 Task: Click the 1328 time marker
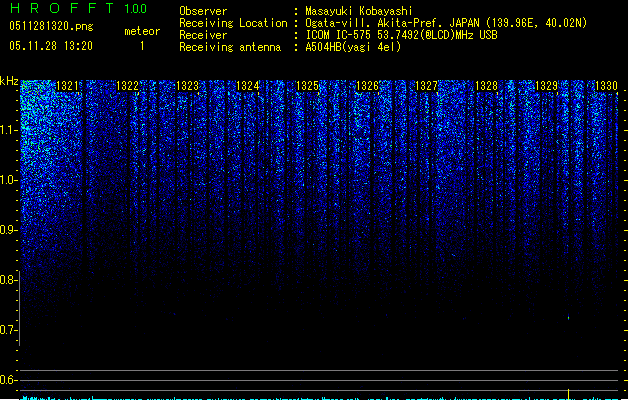[486, 85]
